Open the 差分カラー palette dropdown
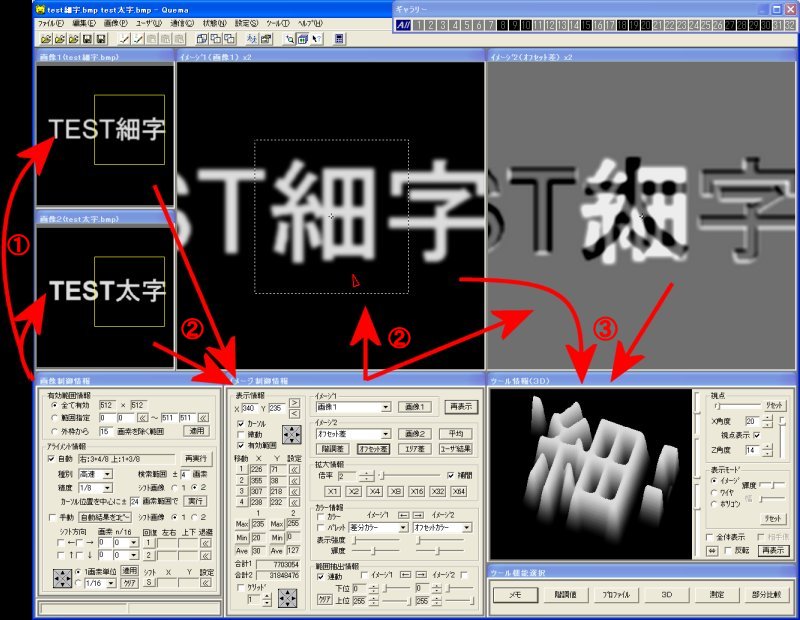 (403, 527)
